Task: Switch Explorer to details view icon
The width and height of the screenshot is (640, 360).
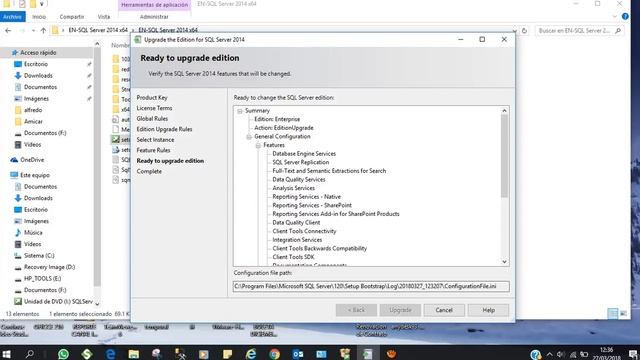Action: pyautogui.click(x=613, y=313)
